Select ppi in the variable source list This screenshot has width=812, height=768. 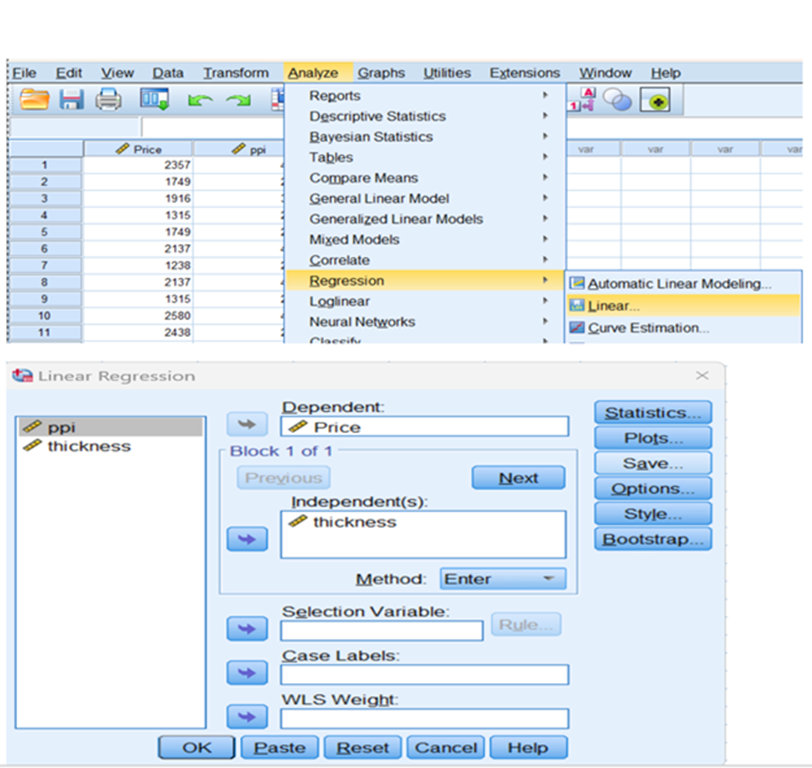click(x=110, y=427)
